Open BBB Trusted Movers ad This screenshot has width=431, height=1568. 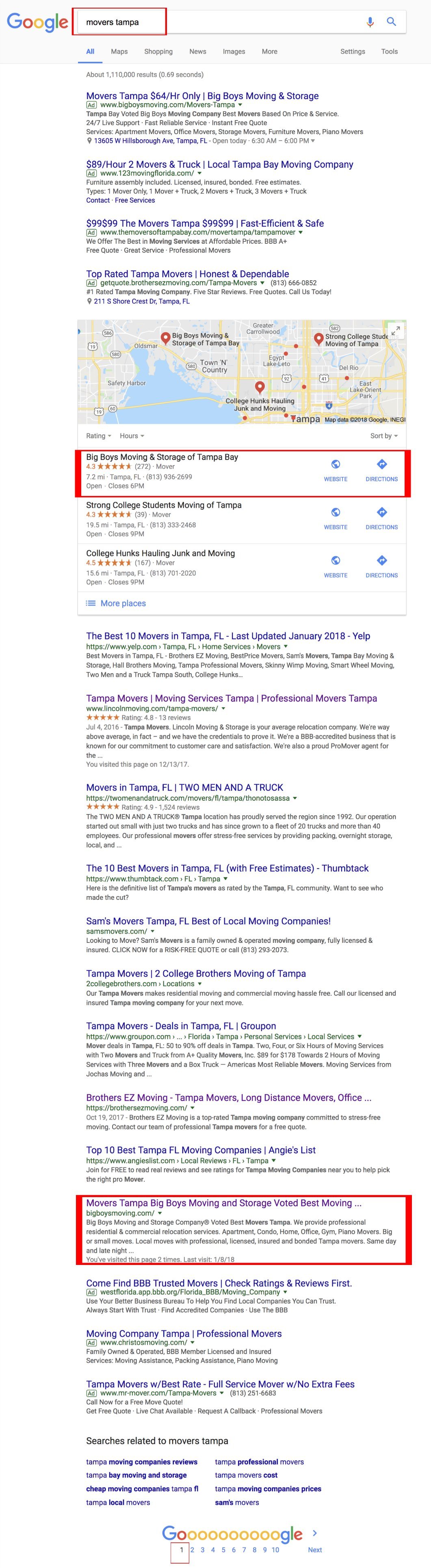click(219, 1283)
